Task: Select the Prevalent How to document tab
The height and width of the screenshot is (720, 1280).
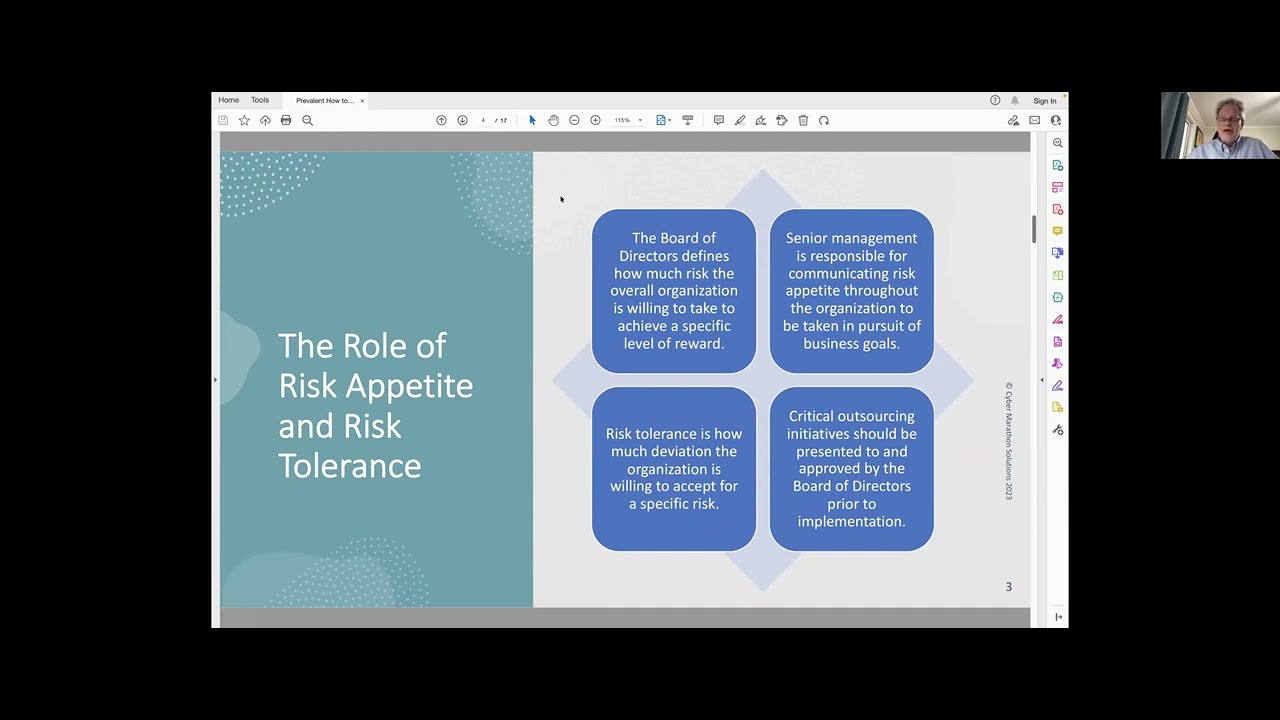Action: [325, 101]
